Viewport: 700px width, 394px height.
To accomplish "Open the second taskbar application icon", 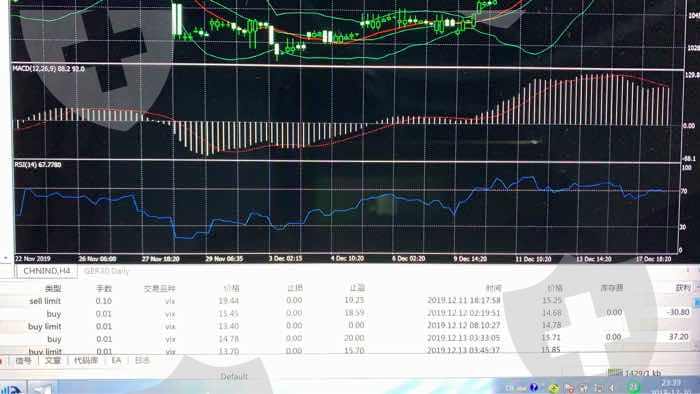I will 41,389.
